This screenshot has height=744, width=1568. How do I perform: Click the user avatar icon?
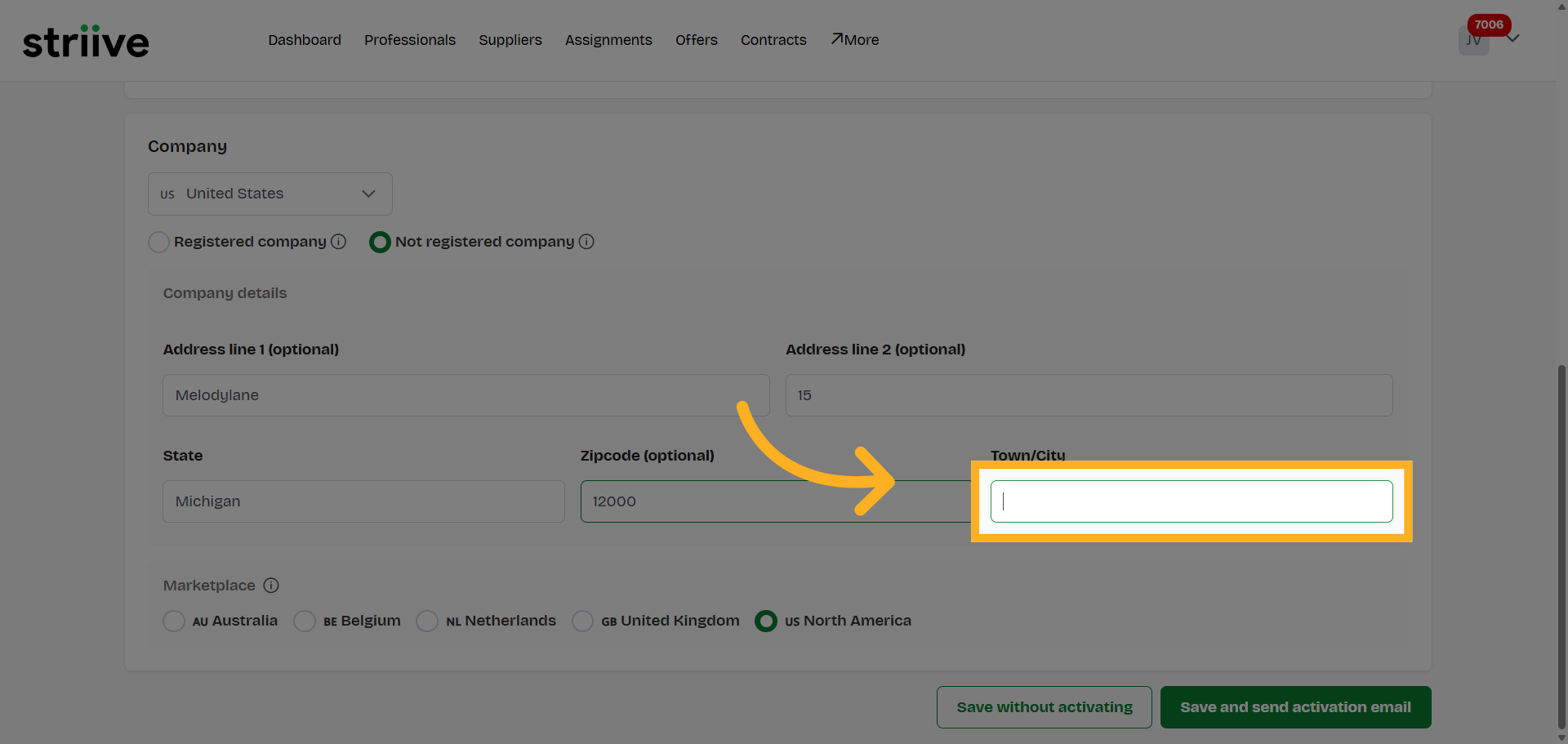(1473, 41)
